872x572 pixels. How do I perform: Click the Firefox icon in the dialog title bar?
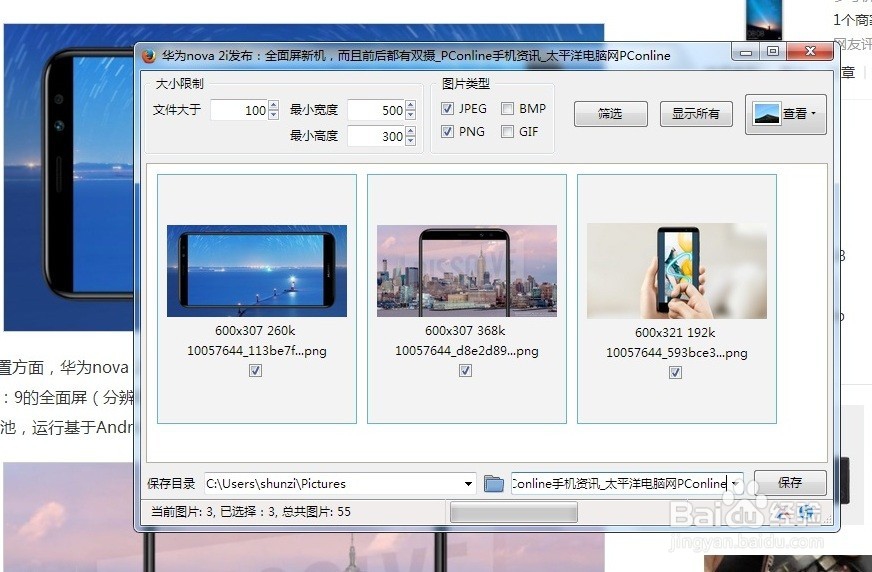tap(148, 56)
